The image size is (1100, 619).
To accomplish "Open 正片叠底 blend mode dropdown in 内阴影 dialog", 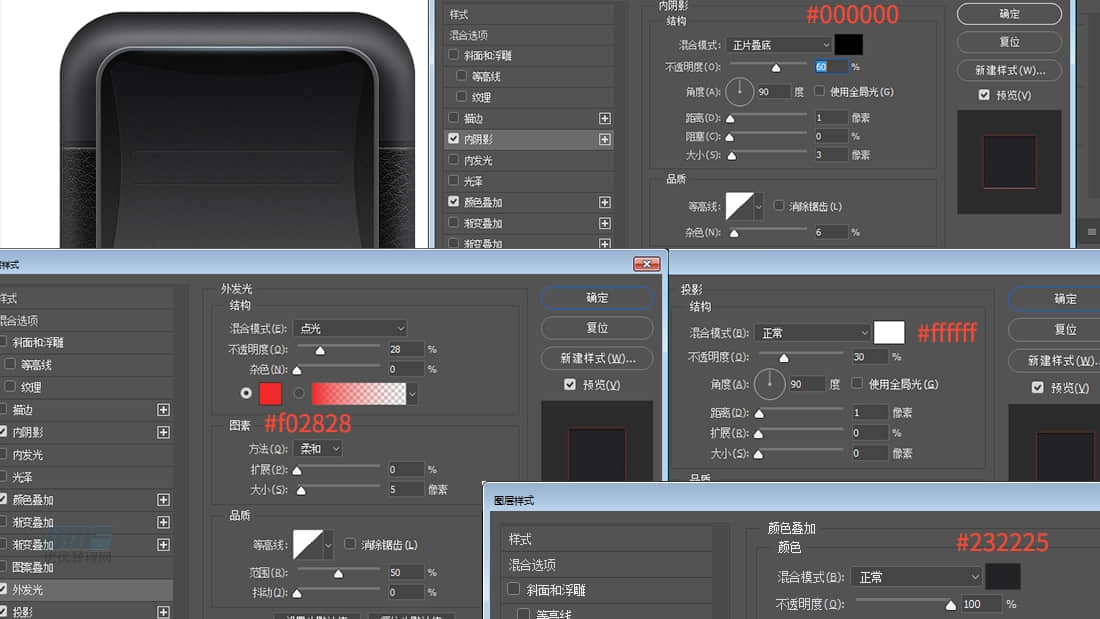I will (x=779, y=45).
